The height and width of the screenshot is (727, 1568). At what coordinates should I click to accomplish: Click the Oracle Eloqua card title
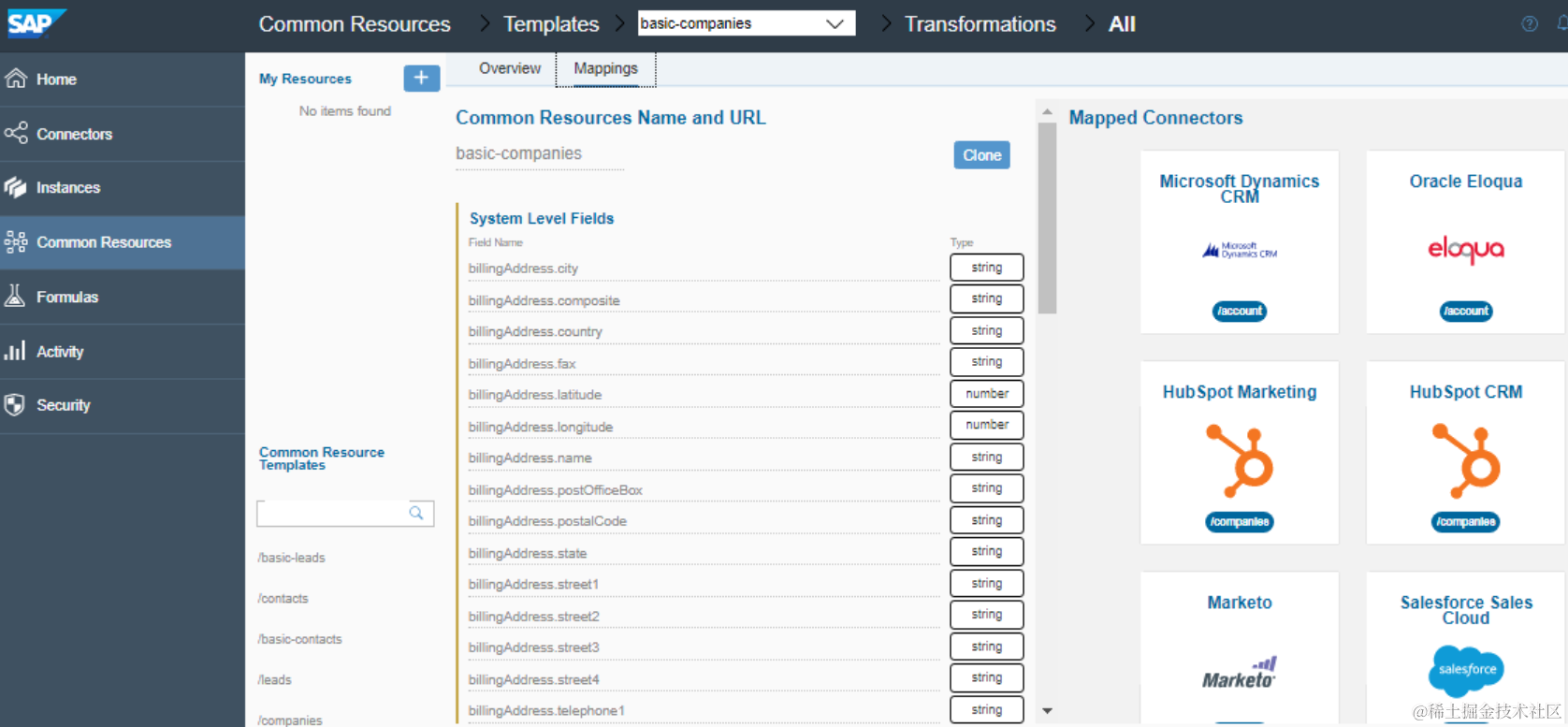click(x=1466, y=182)
